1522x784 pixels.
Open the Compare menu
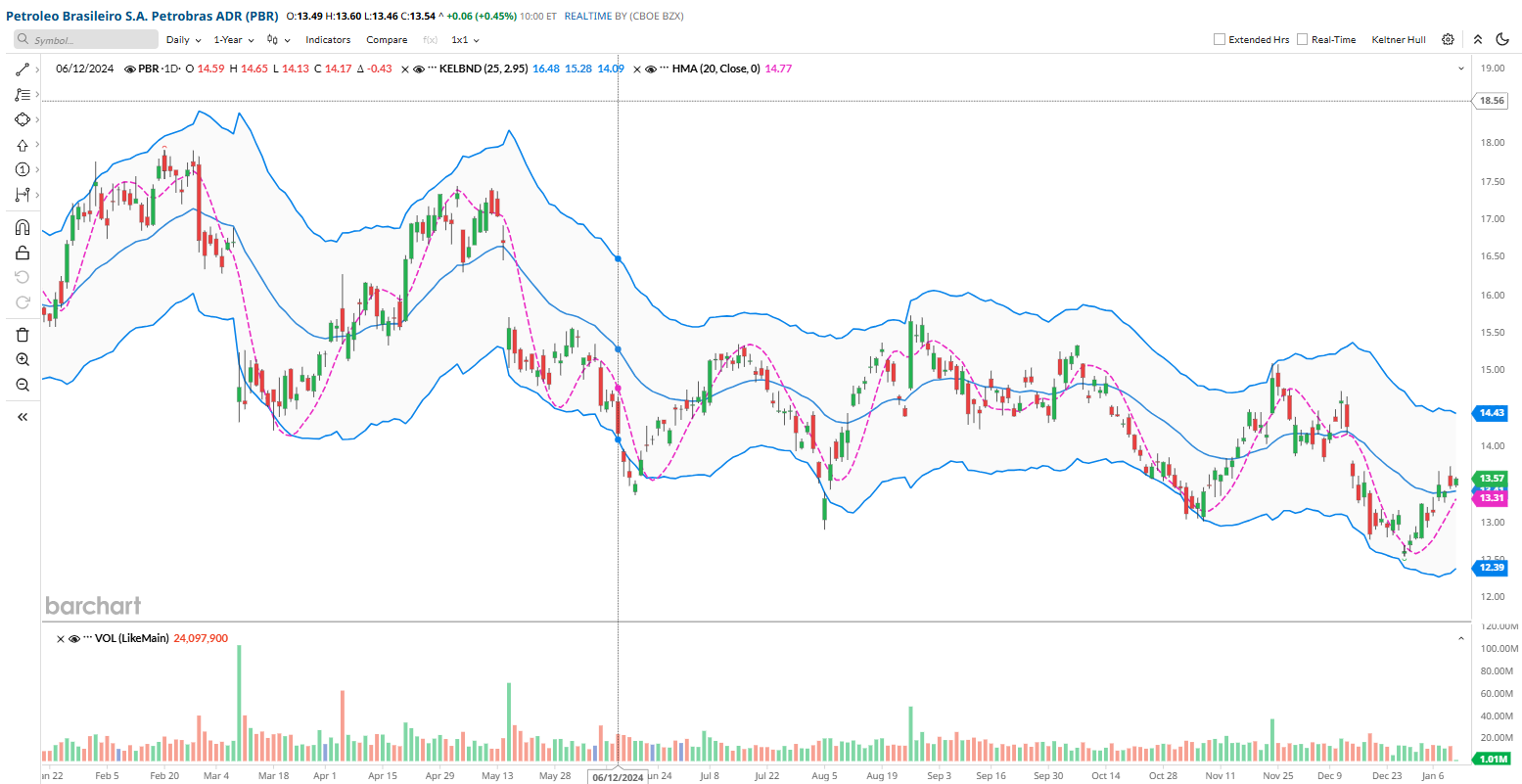(x=387, y=40)
